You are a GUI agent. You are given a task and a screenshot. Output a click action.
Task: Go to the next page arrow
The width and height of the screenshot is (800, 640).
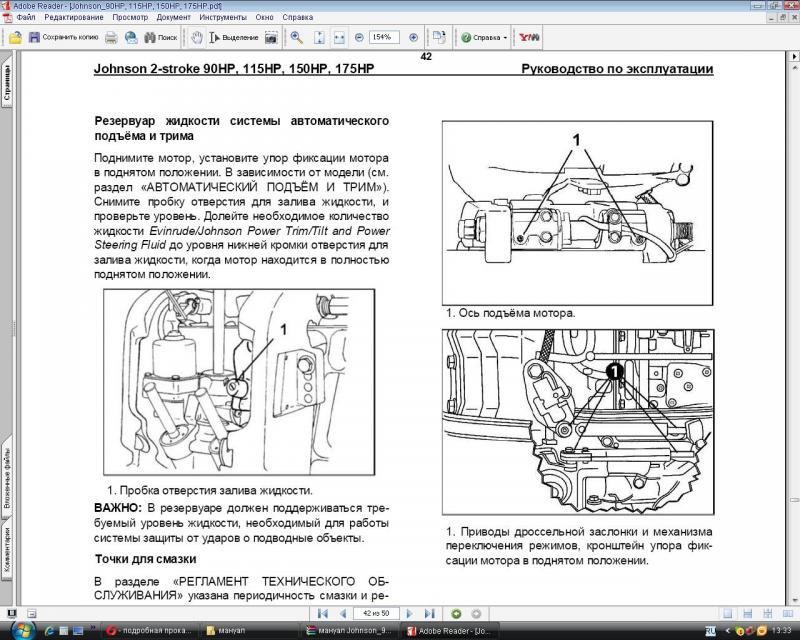point(409,612)
